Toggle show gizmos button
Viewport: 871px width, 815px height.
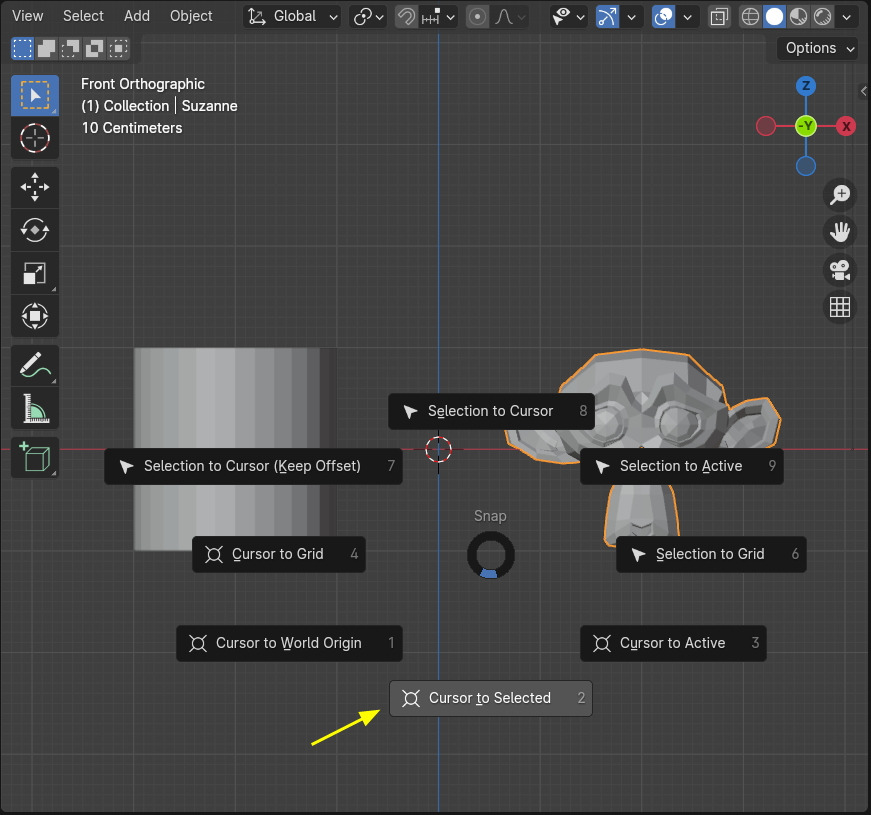607,17
